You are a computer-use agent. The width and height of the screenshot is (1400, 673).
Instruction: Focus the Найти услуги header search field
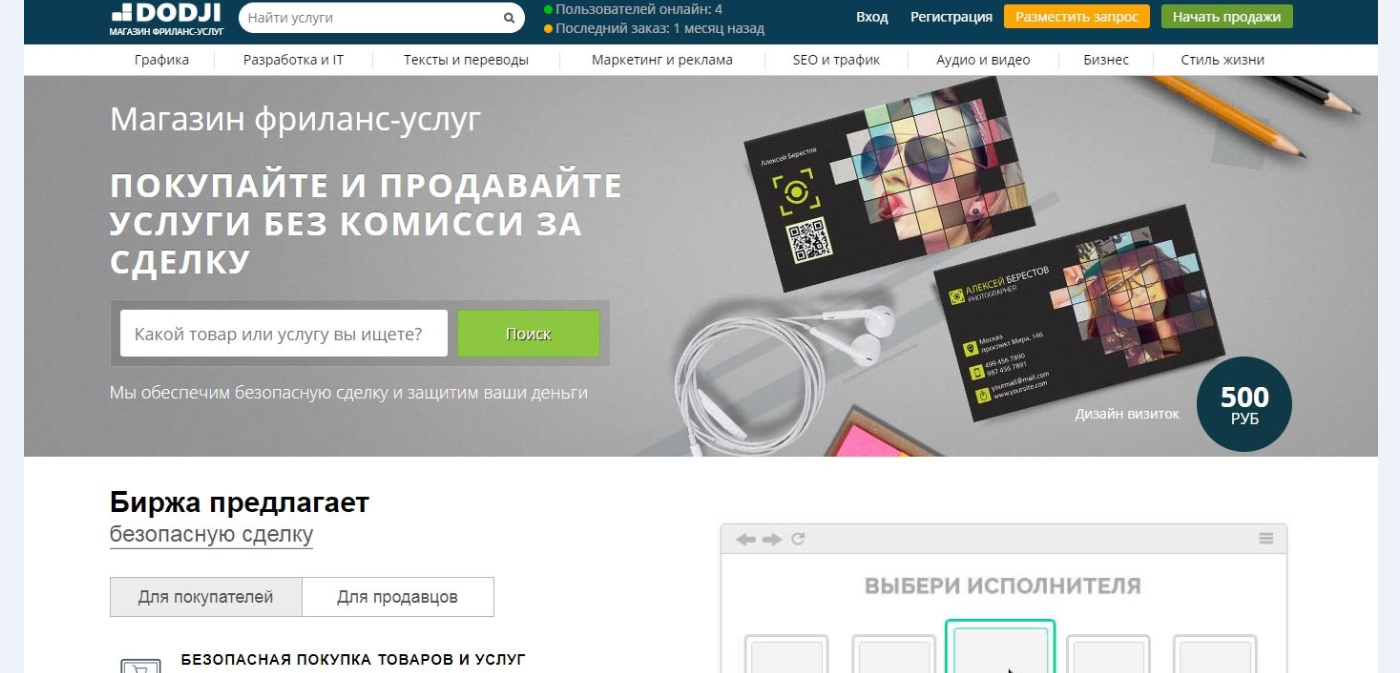coord(372,18)
